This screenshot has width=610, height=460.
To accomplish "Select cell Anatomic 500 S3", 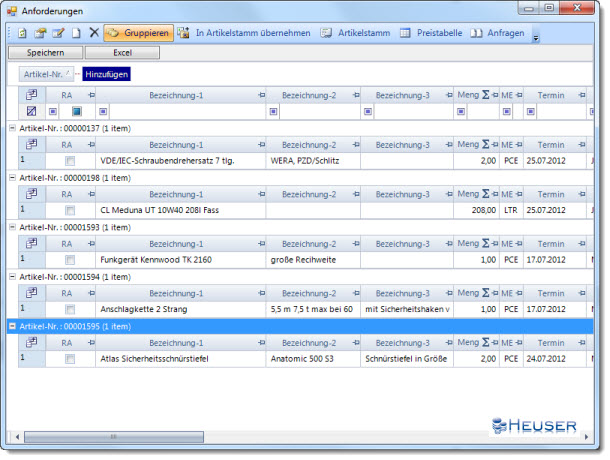I will pyautogui.click(x=313, y=359).
